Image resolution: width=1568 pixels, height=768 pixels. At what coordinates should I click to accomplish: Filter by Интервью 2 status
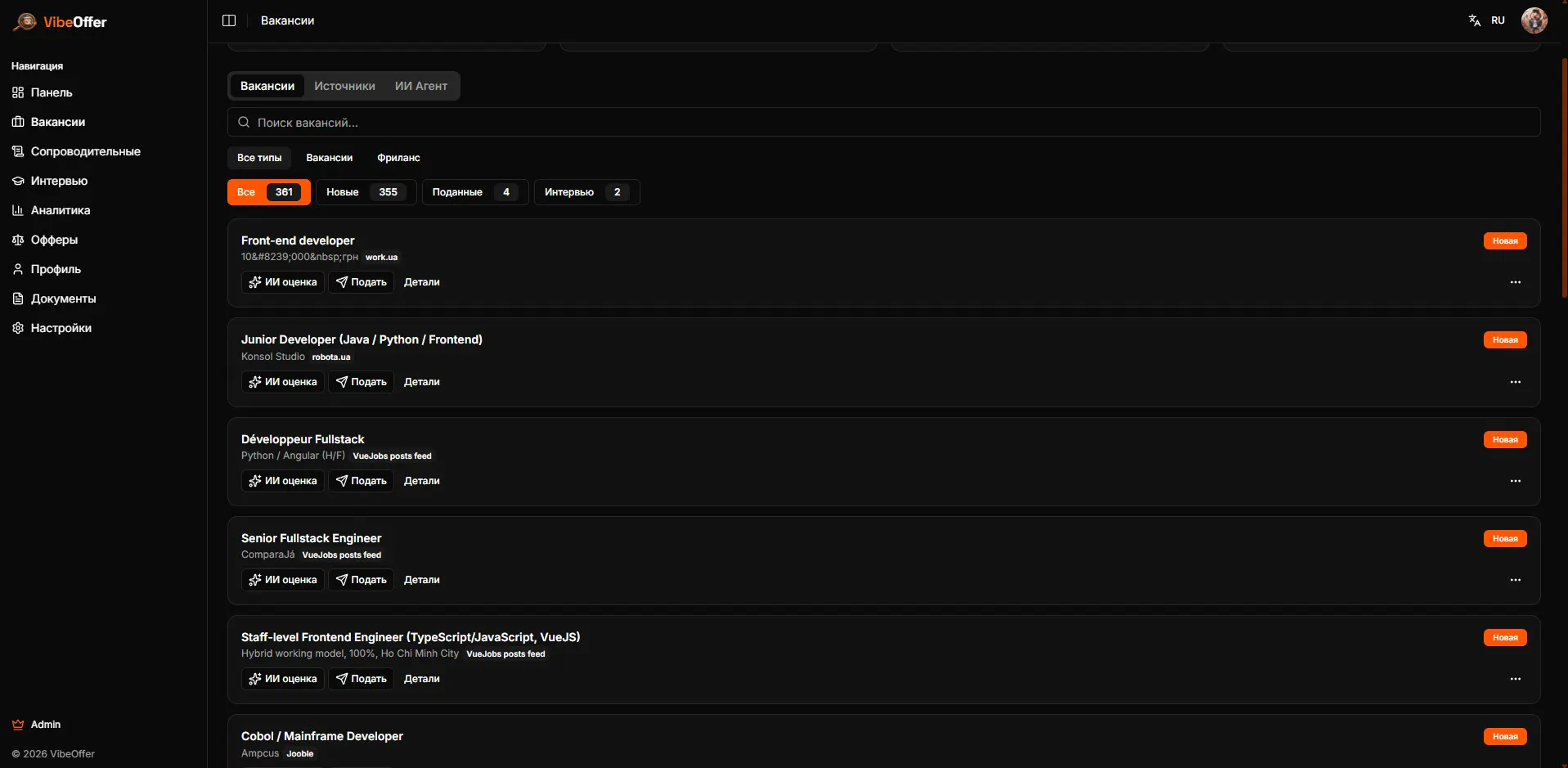(x=587, y=192)
